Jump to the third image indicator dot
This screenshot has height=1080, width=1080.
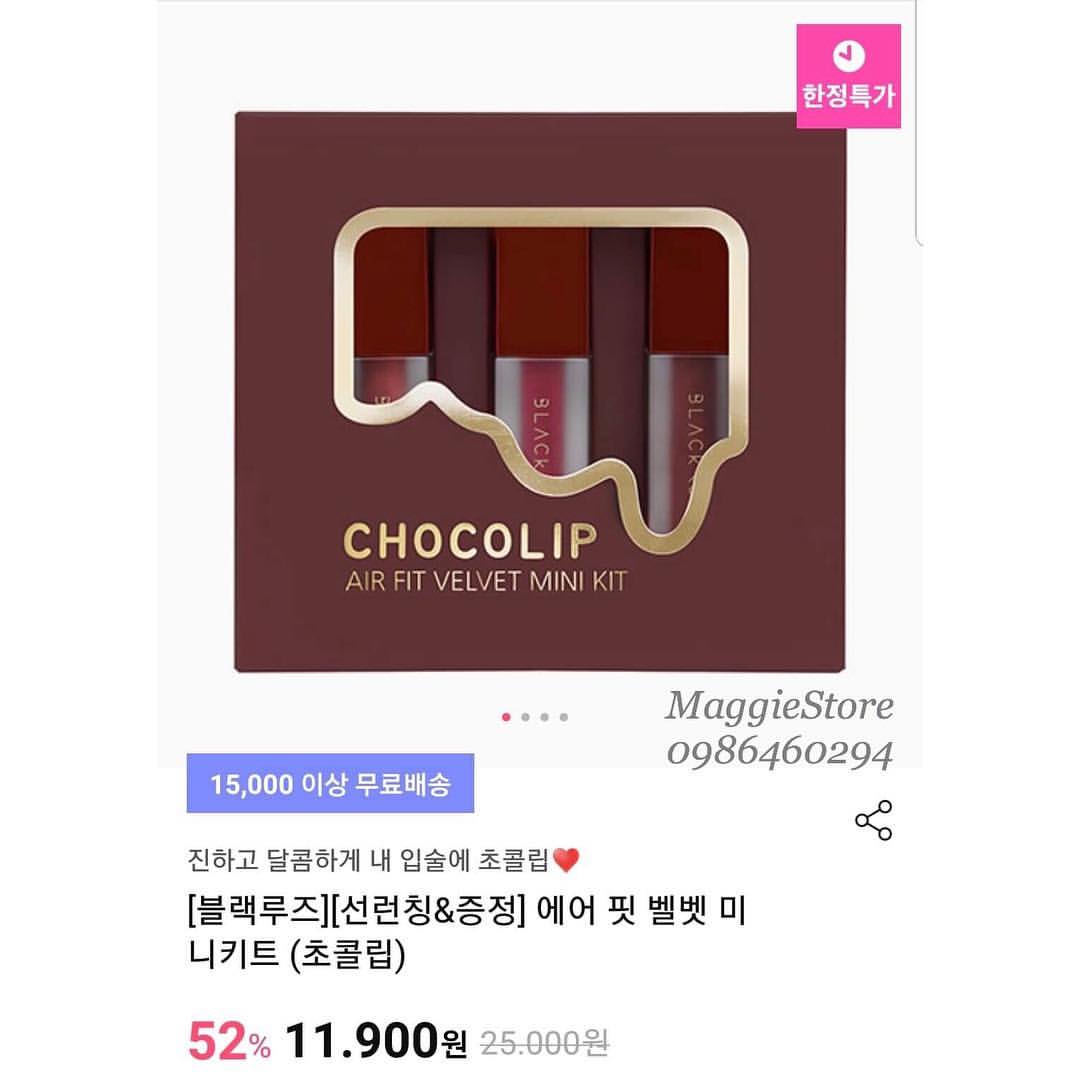click(x=545, y=717)
